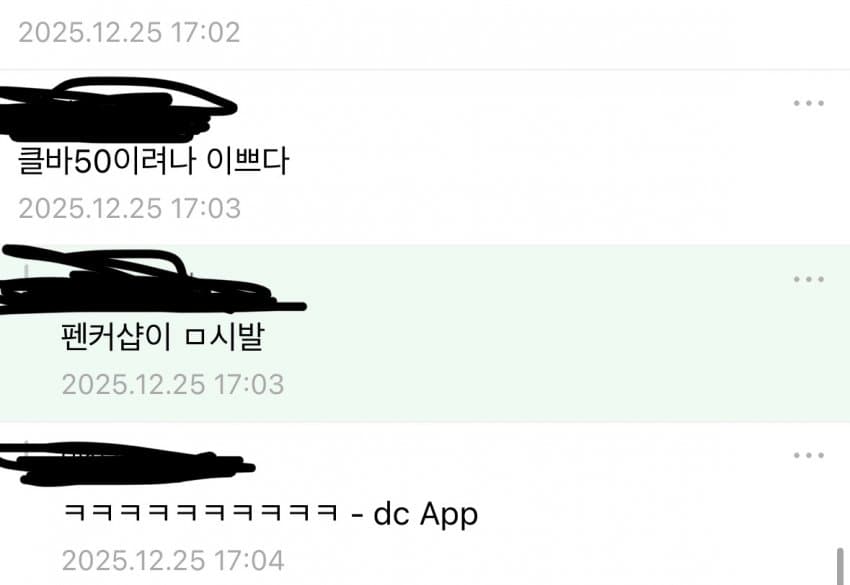The image size is (850, 585).
Task: Tap the redacted nickname above the ㅋㅋㅋ reply
Action: (x=127, y=464)
